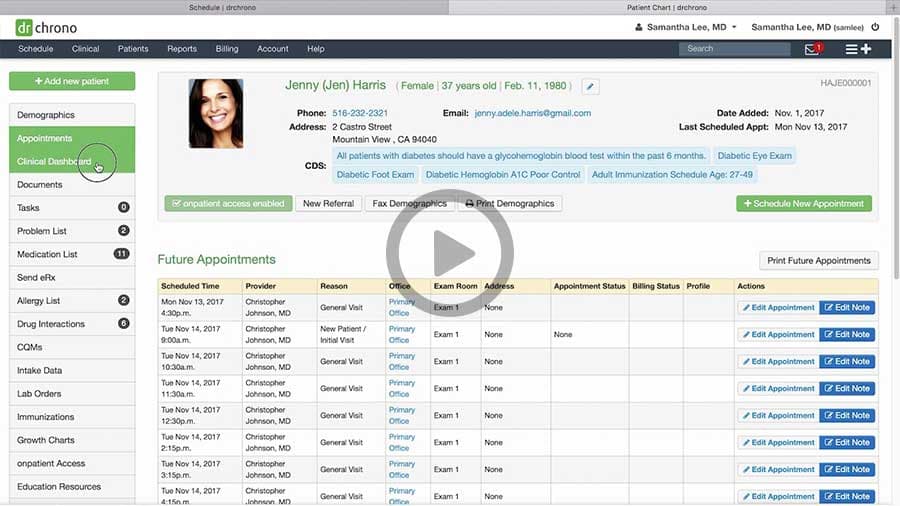Screen dimensions: 900x506
Task: Open Adult Immunization Schedule Age: 27-49 tag
Action: [x=672, y=174]
